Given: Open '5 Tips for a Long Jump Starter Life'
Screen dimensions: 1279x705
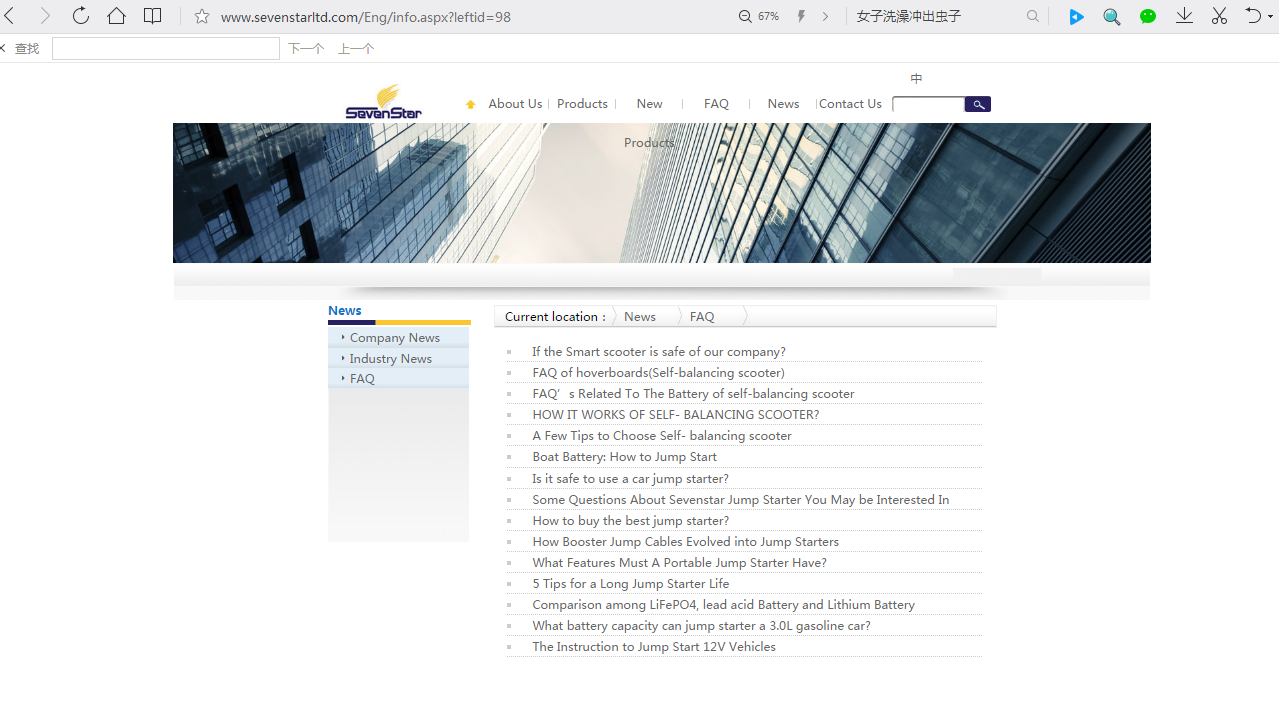Looking at the screenshot, I should (631, 584).
